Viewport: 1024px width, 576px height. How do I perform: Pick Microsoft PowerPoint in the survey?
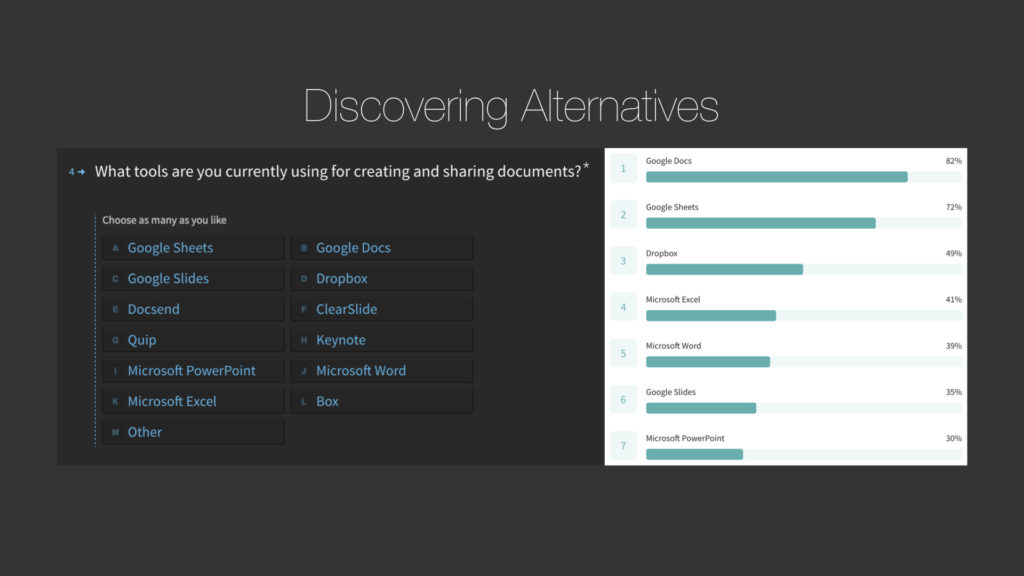pos(193,371)
